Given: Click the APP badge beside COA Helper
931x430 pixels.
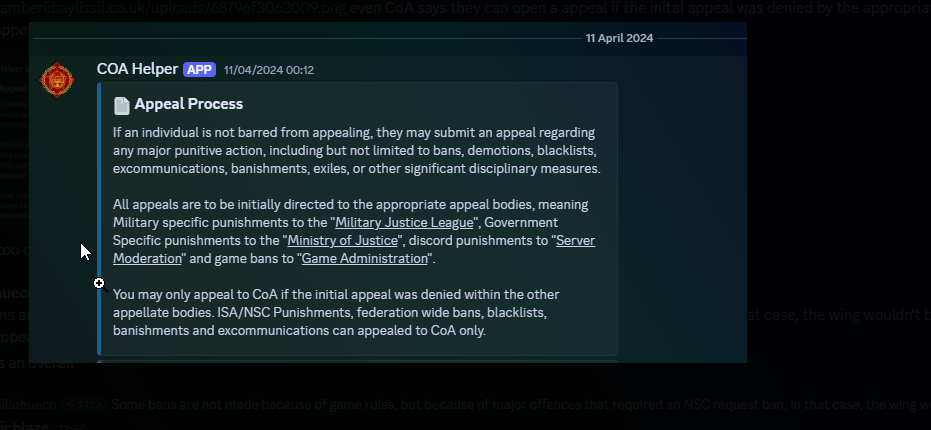Looking at the screenshot, I should pos(199,69).
